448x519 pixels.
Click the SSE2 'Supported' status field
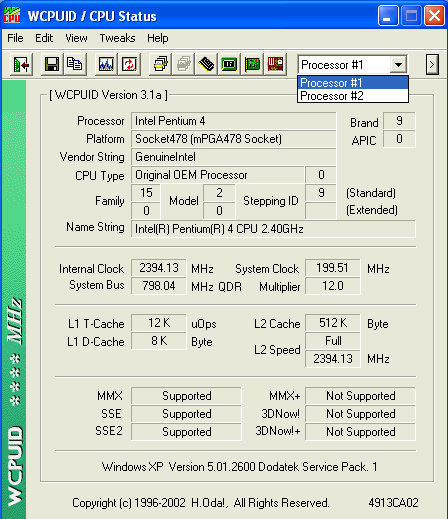(x=186, y=432)
